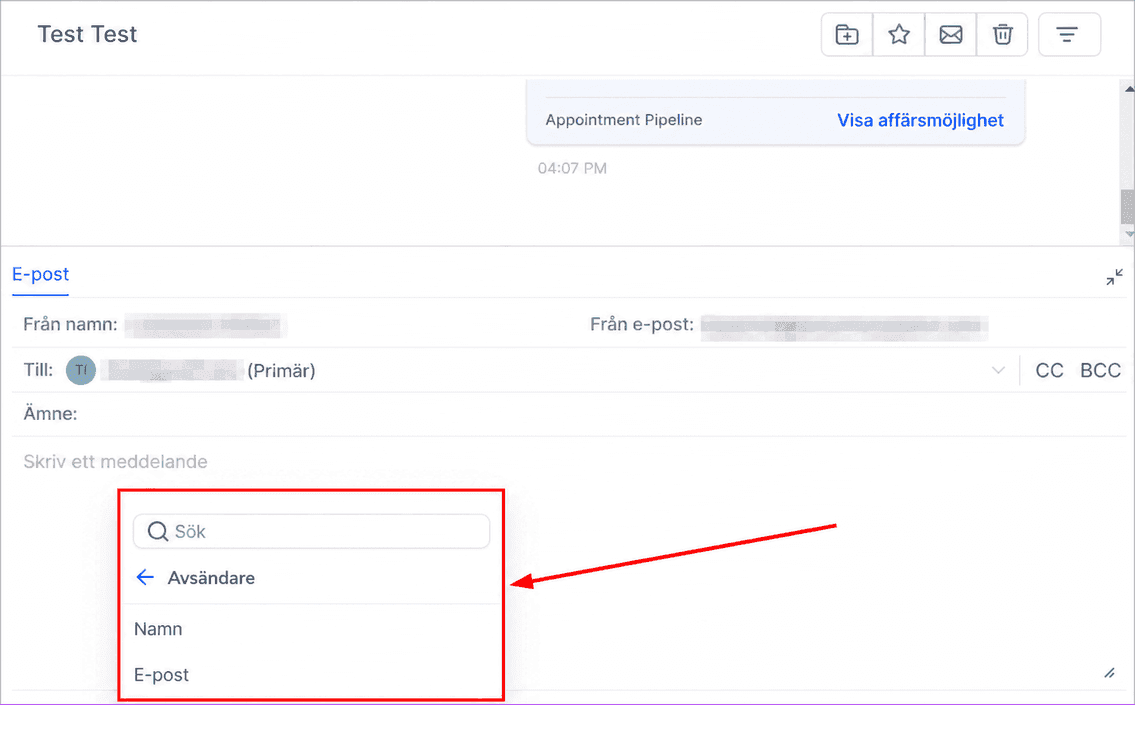Switch to the E-post tab
Screen dimensions: 1135x735
41,274
